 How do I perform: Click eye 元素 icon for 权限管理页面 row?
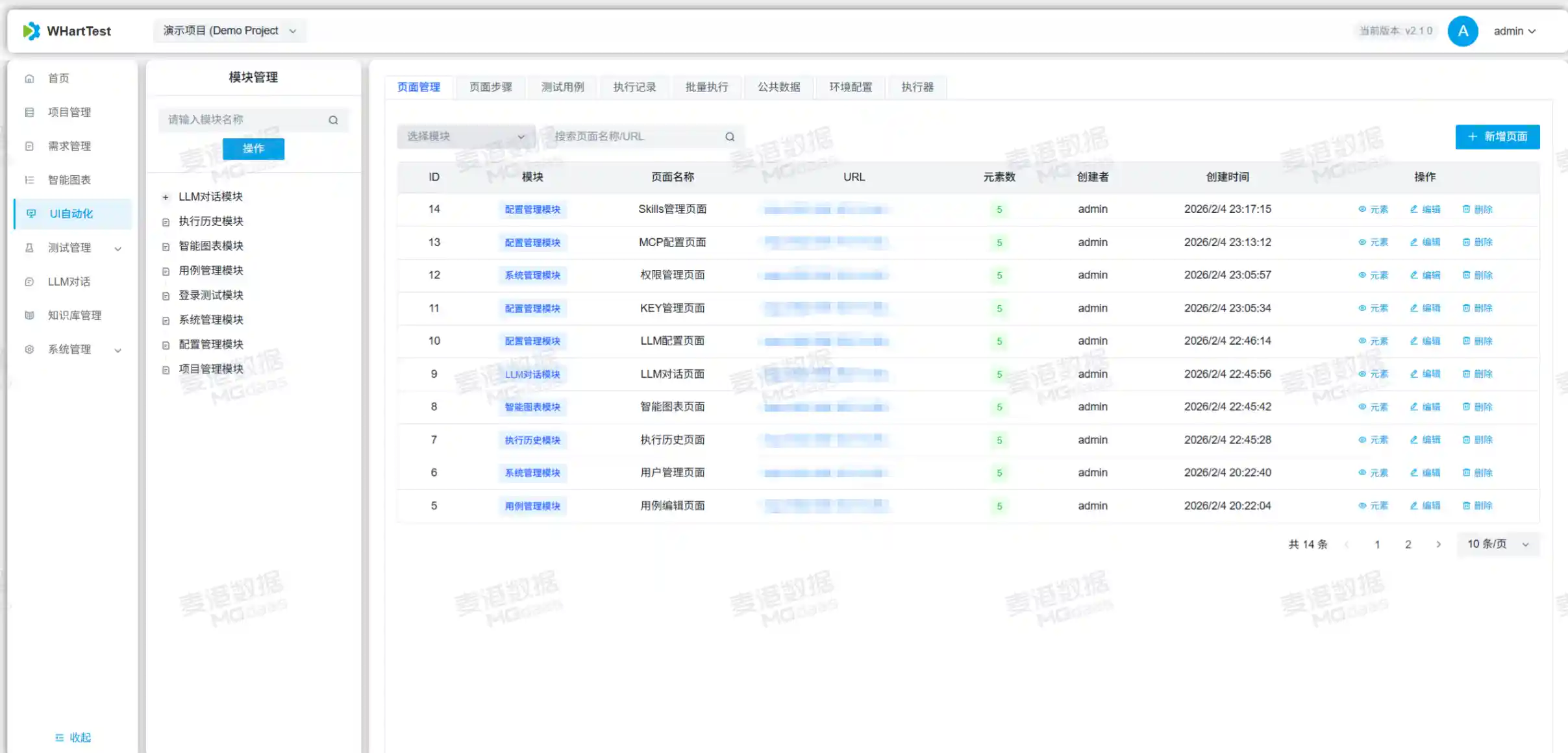click(x=1362, y=275)
